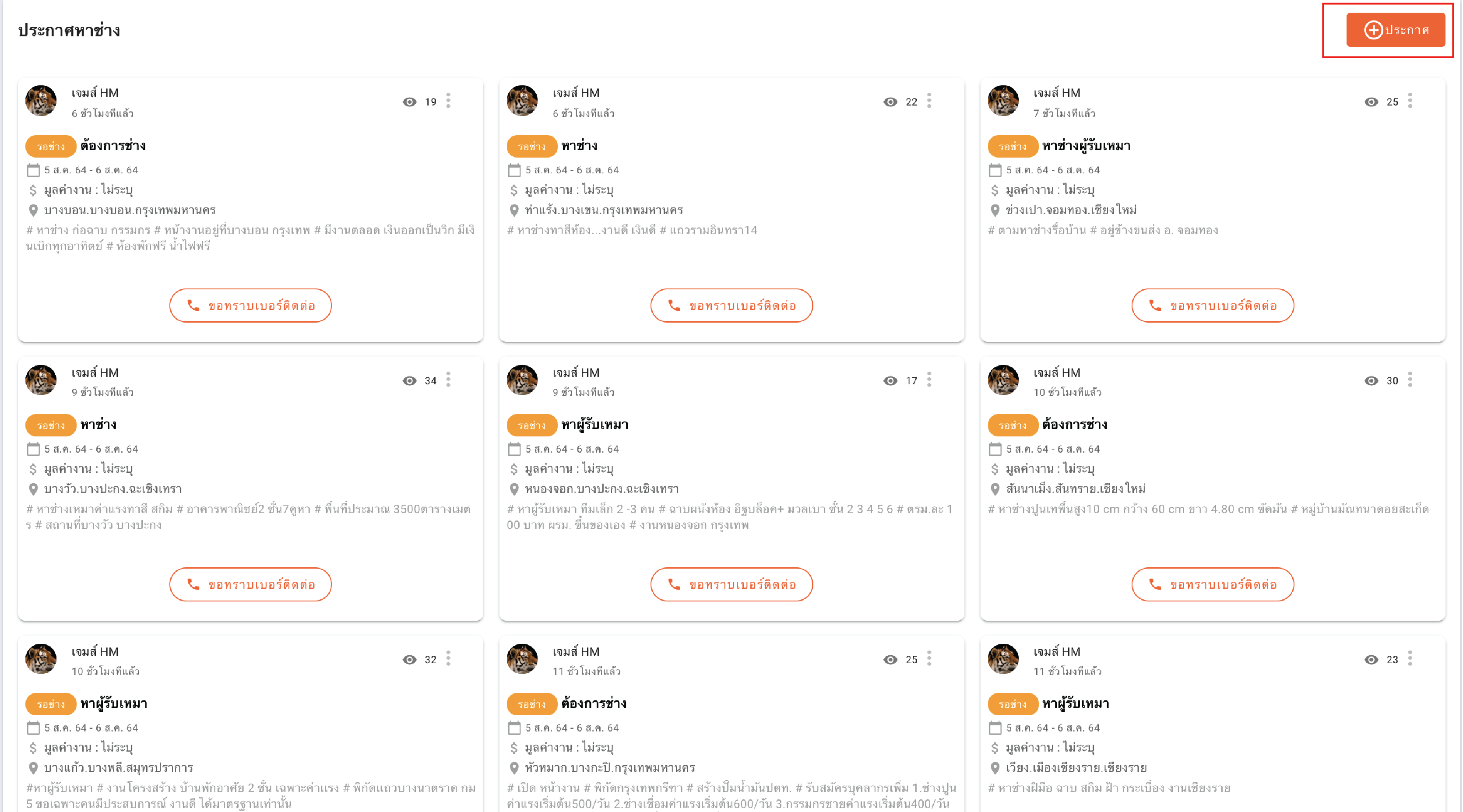Click the eye icon showing 32 views
This screenshot has width=1463, height=812.
point(409,659)
